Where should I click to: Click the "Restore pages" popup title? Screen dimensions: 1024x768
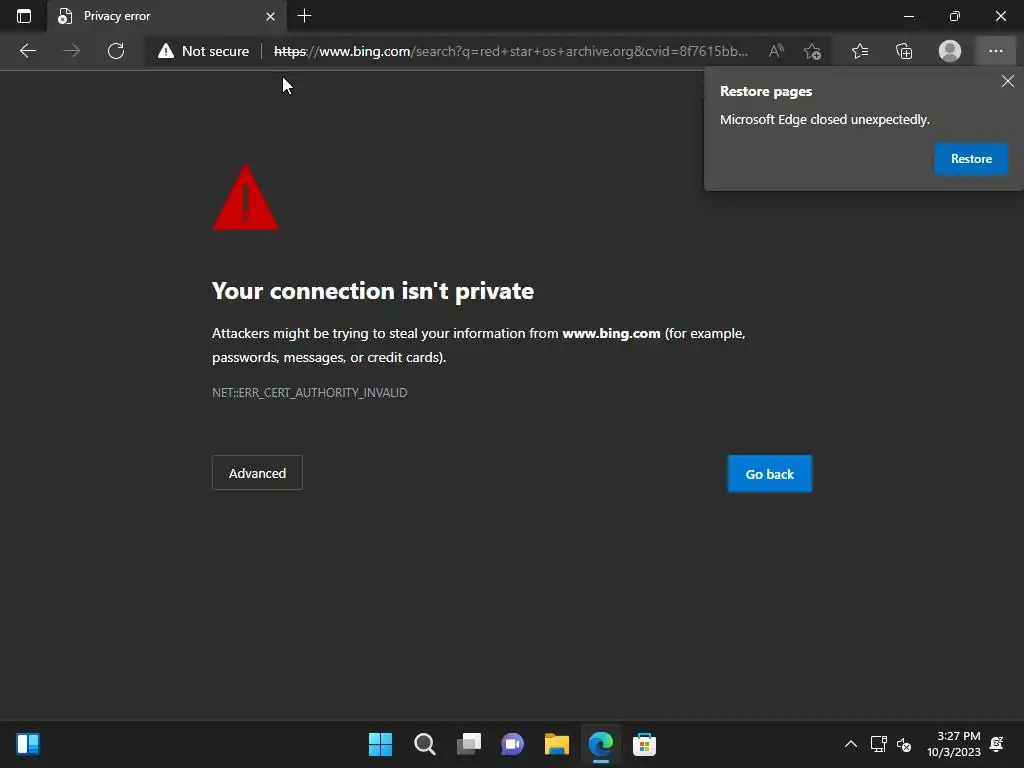pyautogui.click(x=766, y=91)
